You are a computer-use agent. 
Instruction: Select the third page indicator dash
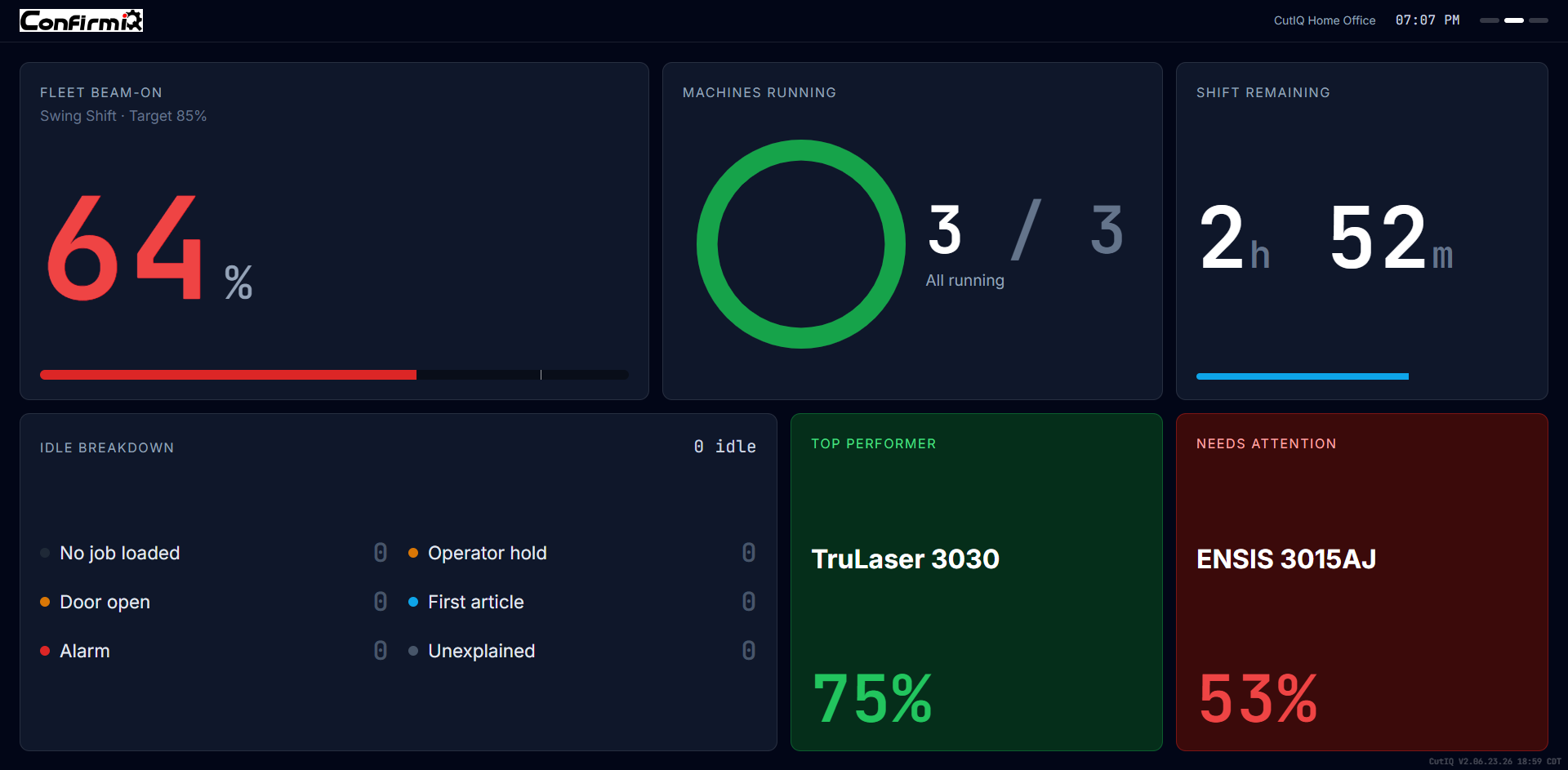pyautogui.click(x=1539, y=20)
